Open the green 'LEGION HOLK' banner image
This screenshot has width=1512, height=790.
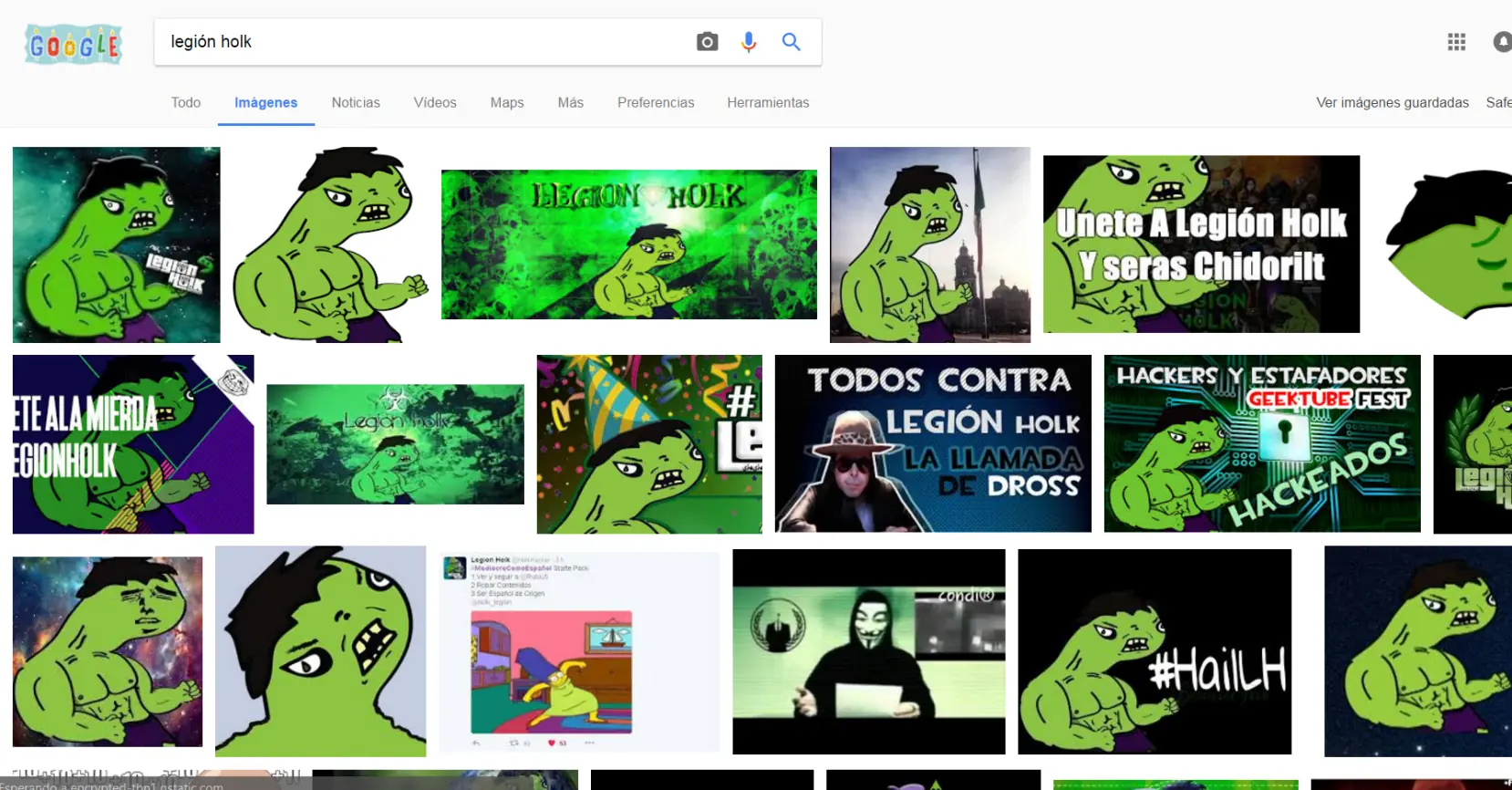(x=629, y=244)
